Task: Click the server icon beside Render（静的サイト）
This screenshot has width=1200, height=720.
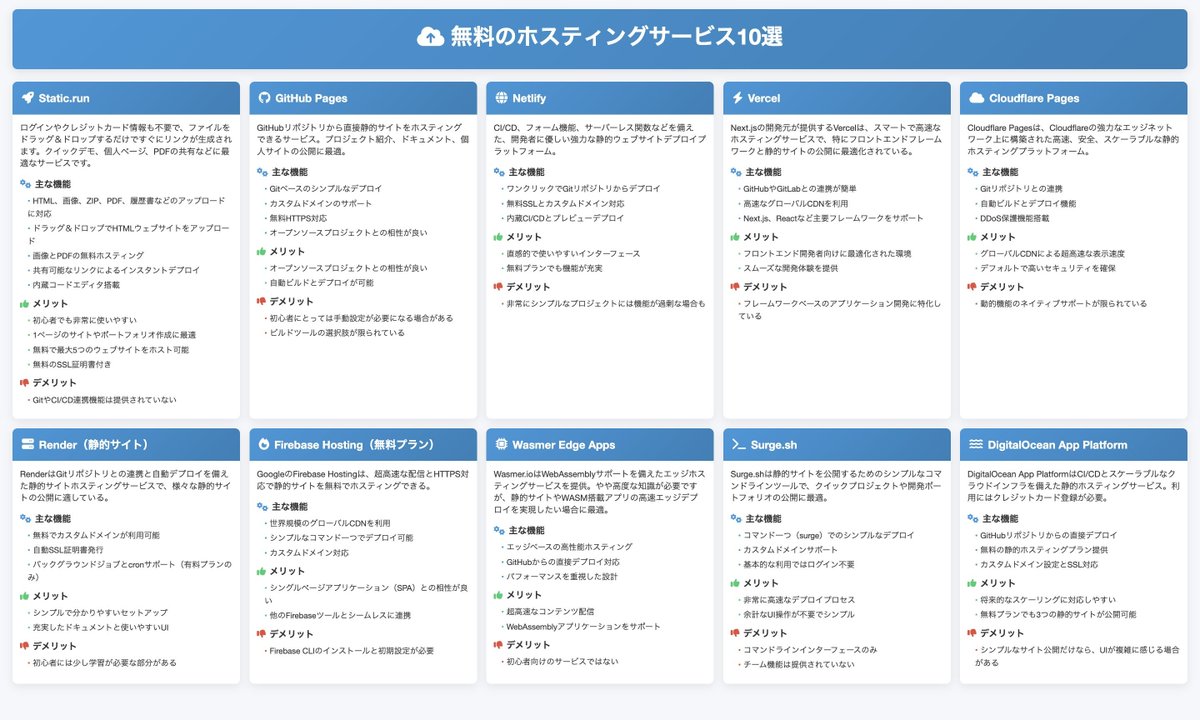Action: pyautogui.click(x=28, y=445)
